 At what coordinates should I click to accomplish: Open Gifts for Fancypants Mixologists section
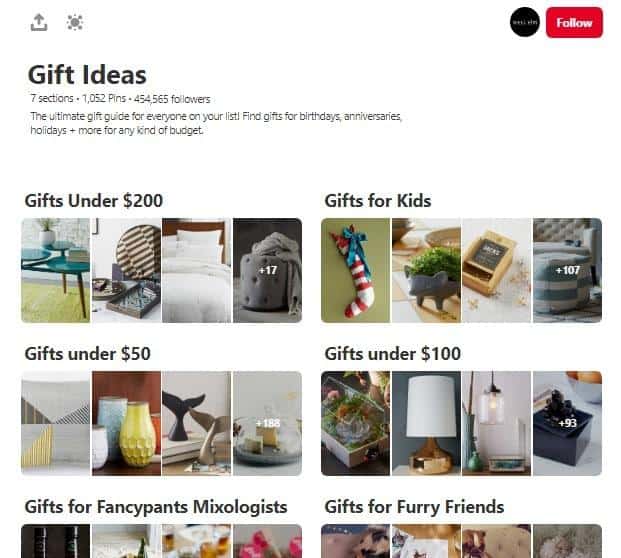pos(156,507)
